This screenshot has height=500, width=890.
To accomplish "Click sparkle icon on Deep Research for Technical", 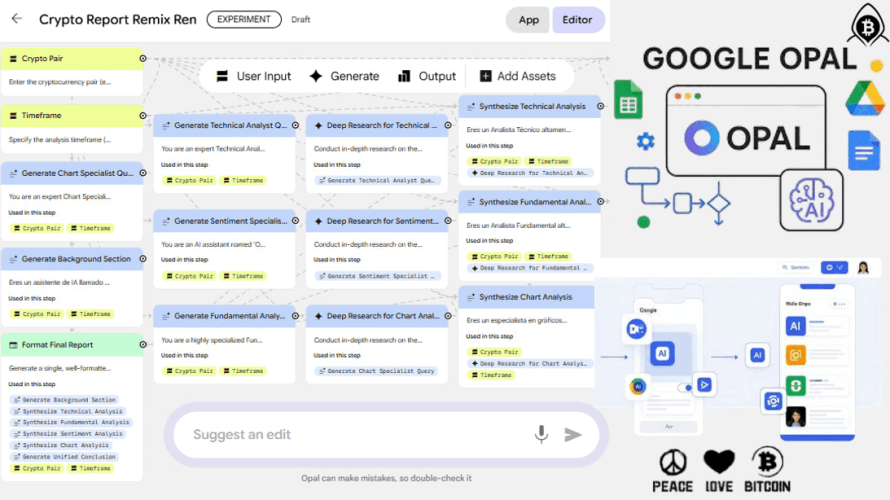I will 318,125.
